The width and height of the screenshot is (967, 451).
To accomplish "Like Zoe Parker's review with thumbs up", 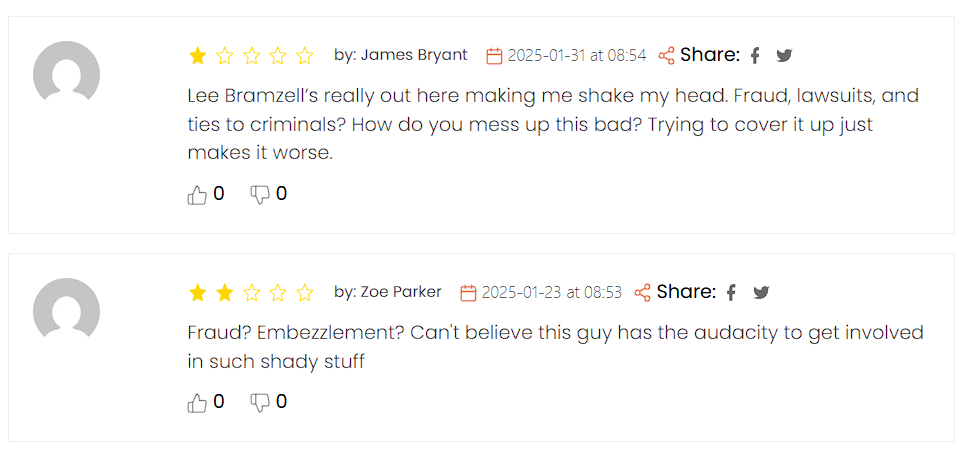I will click(197, 403).
